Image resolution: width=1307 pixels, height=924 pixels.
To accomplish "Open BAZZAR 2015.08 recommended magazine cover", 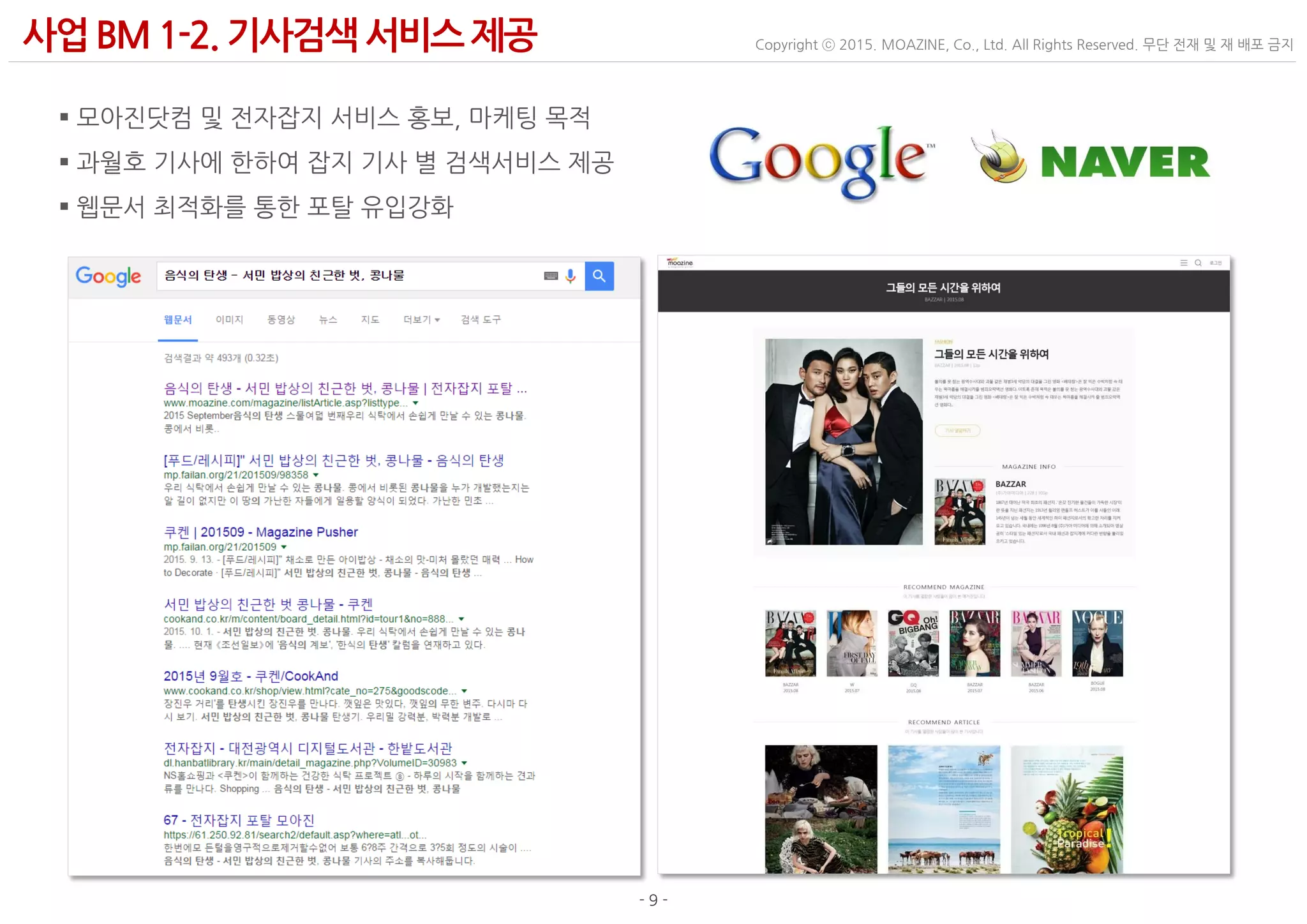I will click(791, 643).
